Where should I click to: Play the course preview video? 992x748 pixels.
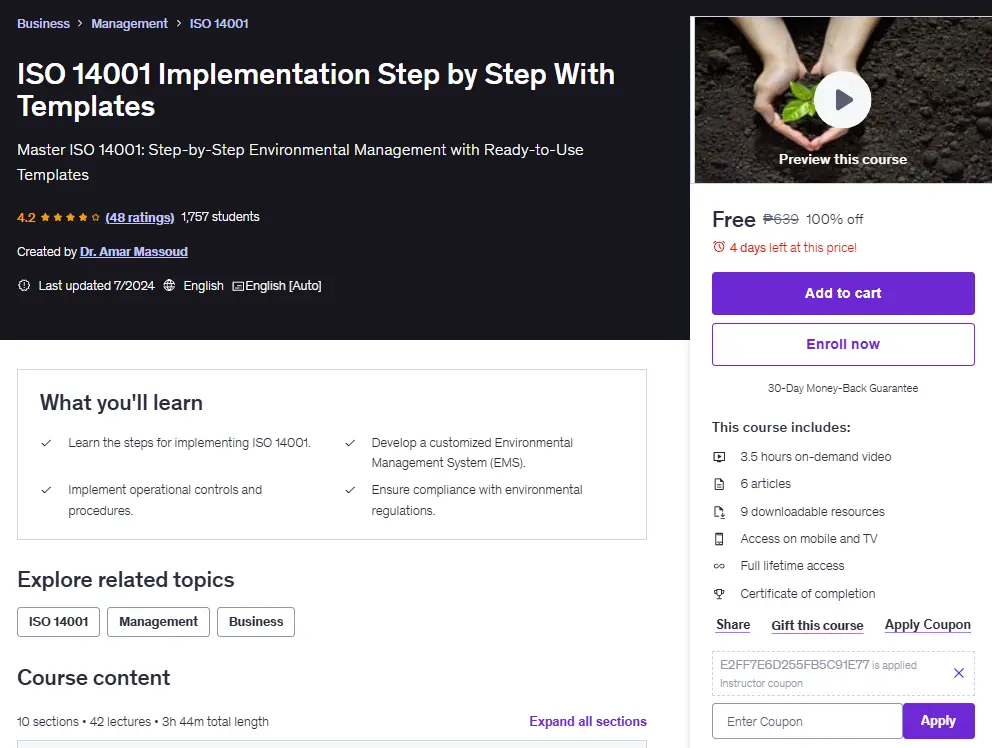[x=842, y=100]
